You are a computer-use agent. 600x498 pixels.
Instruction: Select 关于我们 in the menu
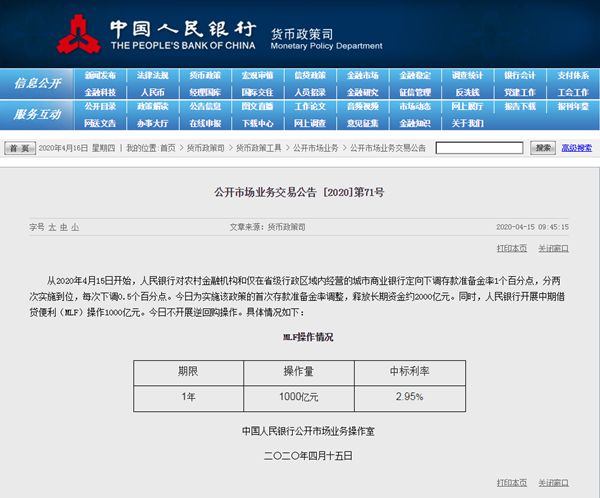click(468, 123)
